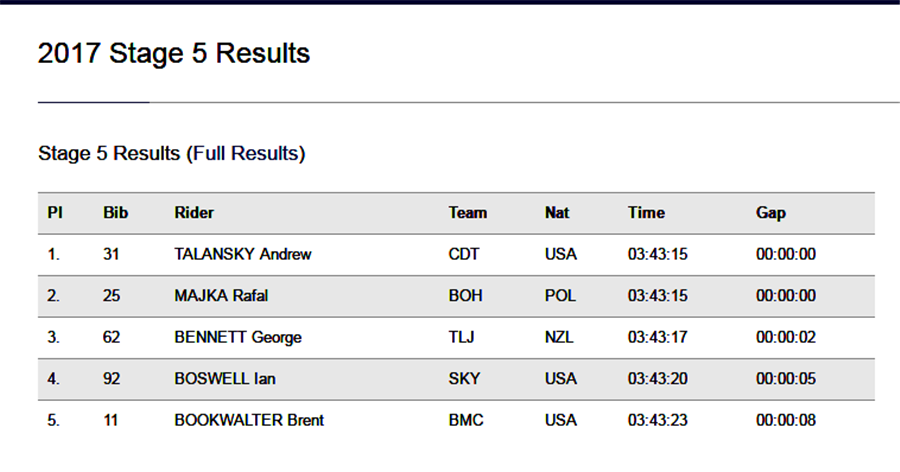Click the gap value 00:00:08
The image size is (900, 472).
coord(786,420)
